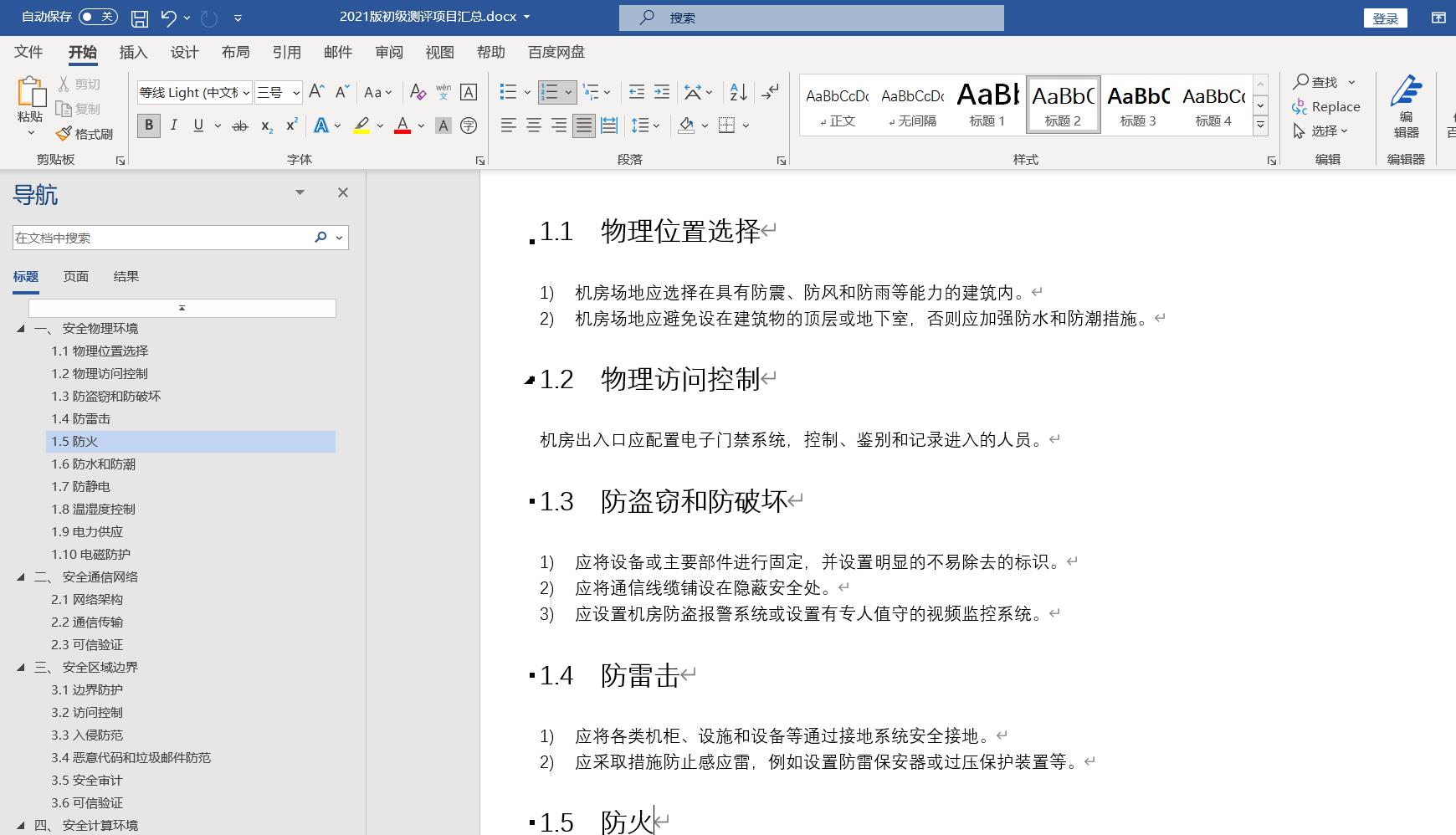
Task: Expand the styles gallery
Action: coord(1259,126)
